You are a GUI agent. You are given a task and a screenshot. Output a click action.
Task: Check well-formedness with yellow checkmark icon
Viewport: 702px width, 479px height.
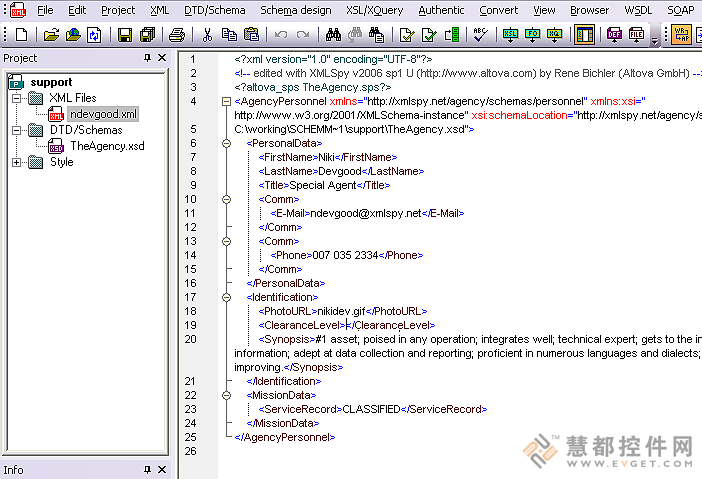[x=407, y=34]
